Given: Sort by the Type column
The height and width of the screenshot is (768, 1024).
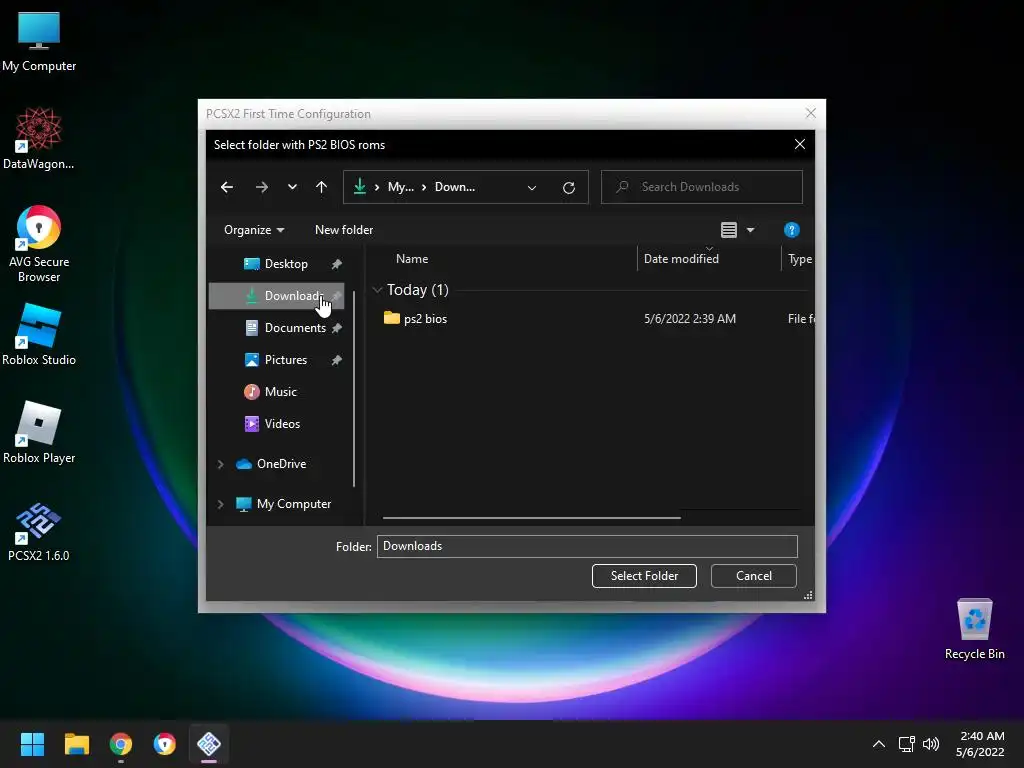Looking at the screenshot, I should click(x=800, y=259).
